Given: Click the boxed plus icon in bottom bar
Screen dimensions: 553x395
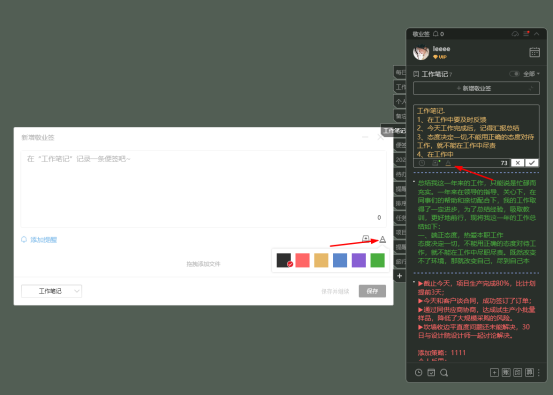Looking at the screenshot, I should tap(494, 372).
